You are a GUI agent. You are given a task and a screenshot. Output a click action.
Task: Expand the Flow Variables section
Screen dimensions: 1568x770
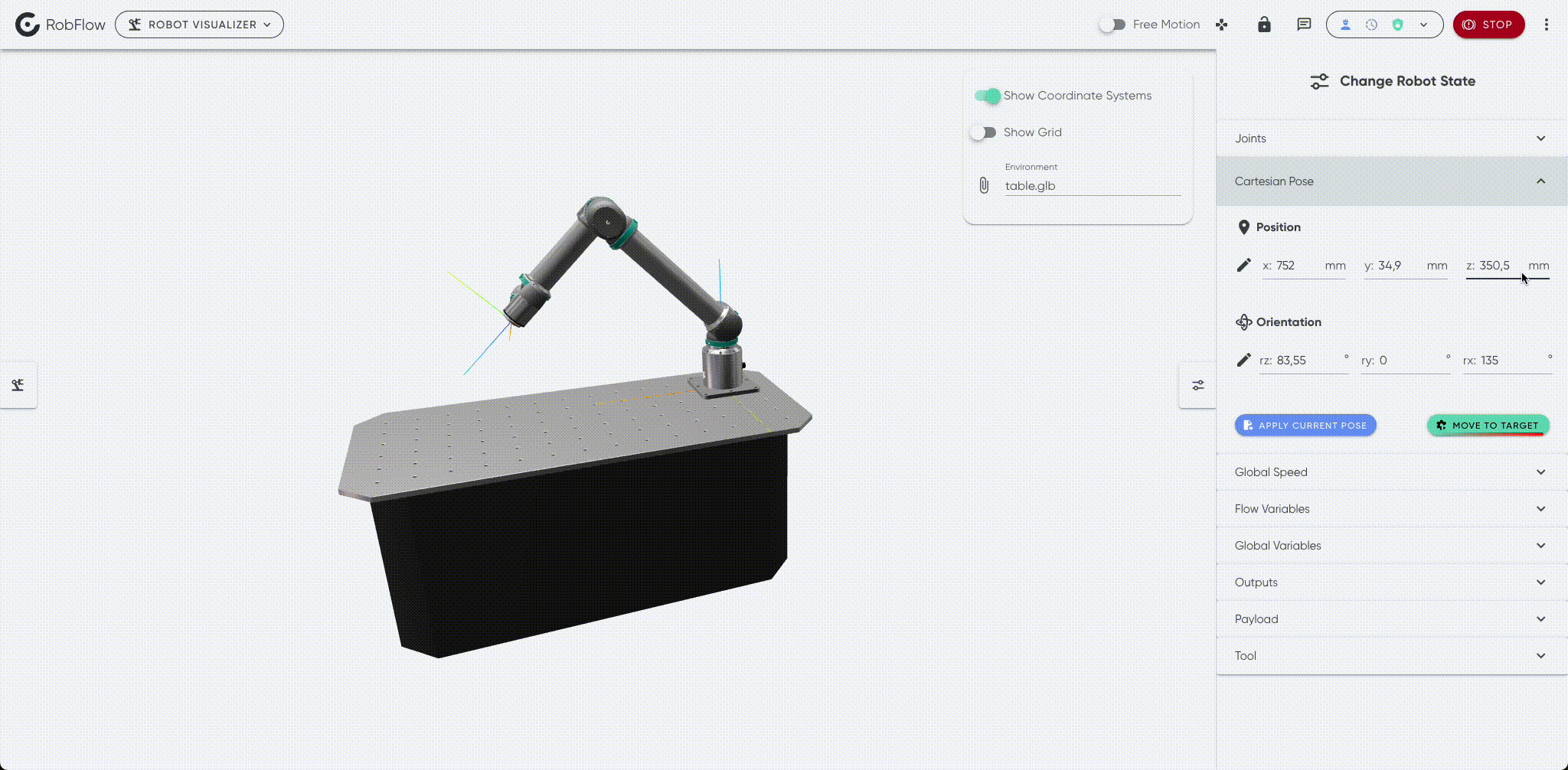coord(1391,509)
